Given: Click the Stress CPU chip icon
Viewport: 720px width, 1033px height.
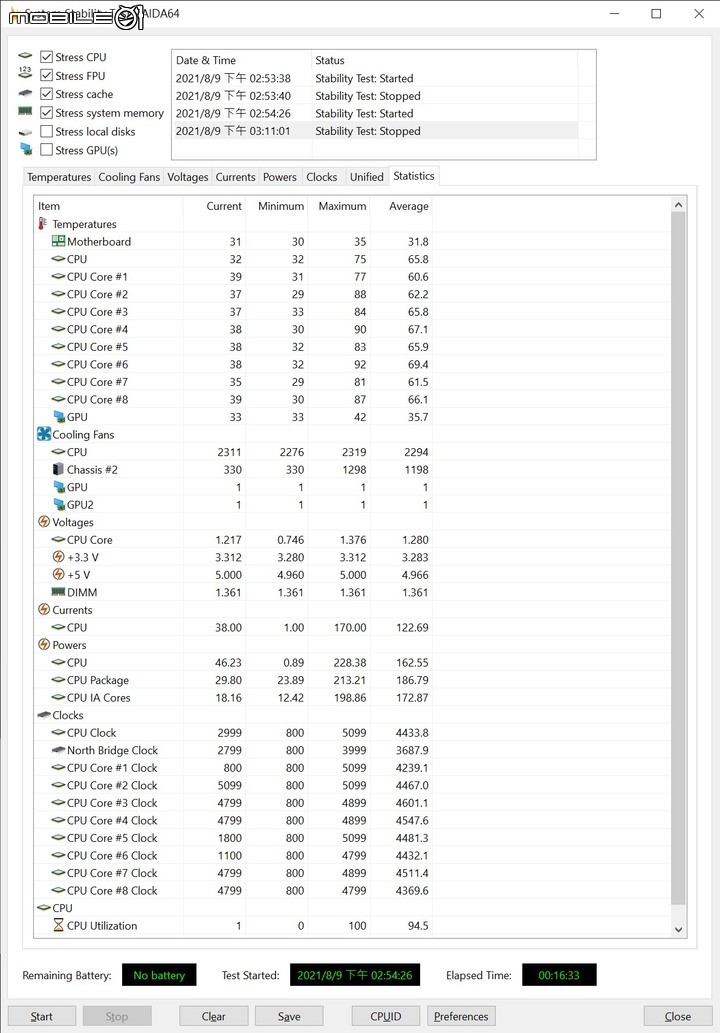Looking at the screenshot, I should coord(25,56).
